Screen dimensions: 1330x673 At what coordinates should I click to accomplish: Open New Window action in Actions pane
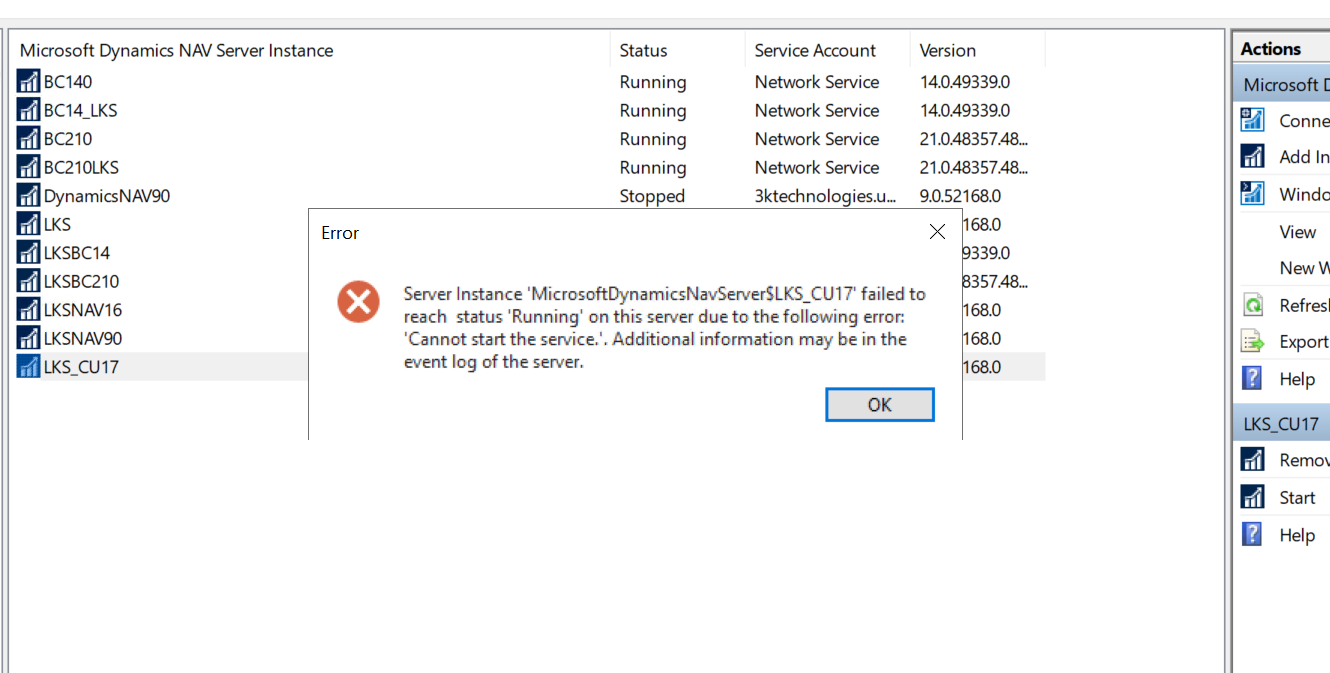click(x=1304, y=268)
